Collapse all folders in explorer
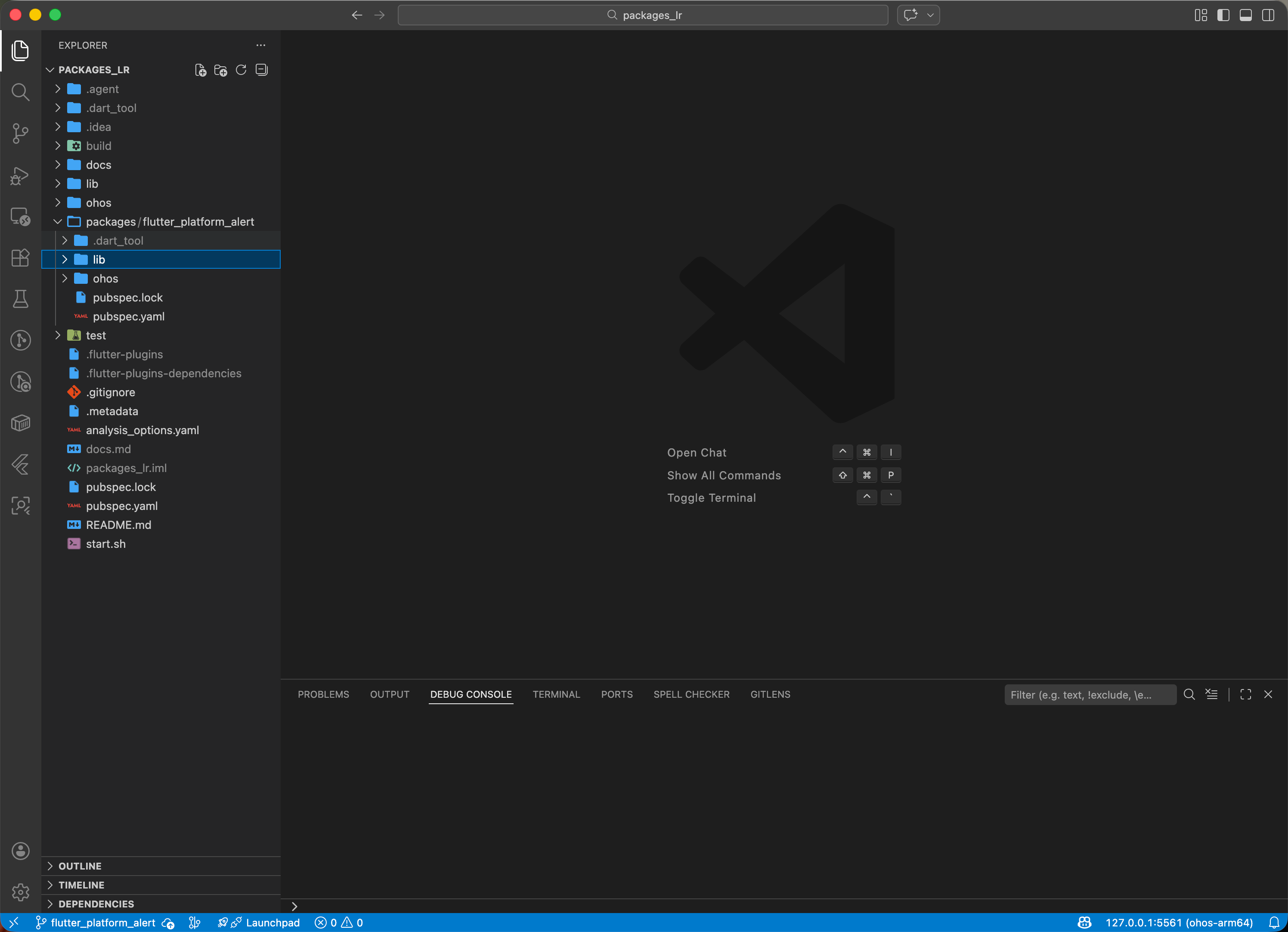The height and width of the screenshot is (932, 1288). pyautogui.click(x=261, y=70)
